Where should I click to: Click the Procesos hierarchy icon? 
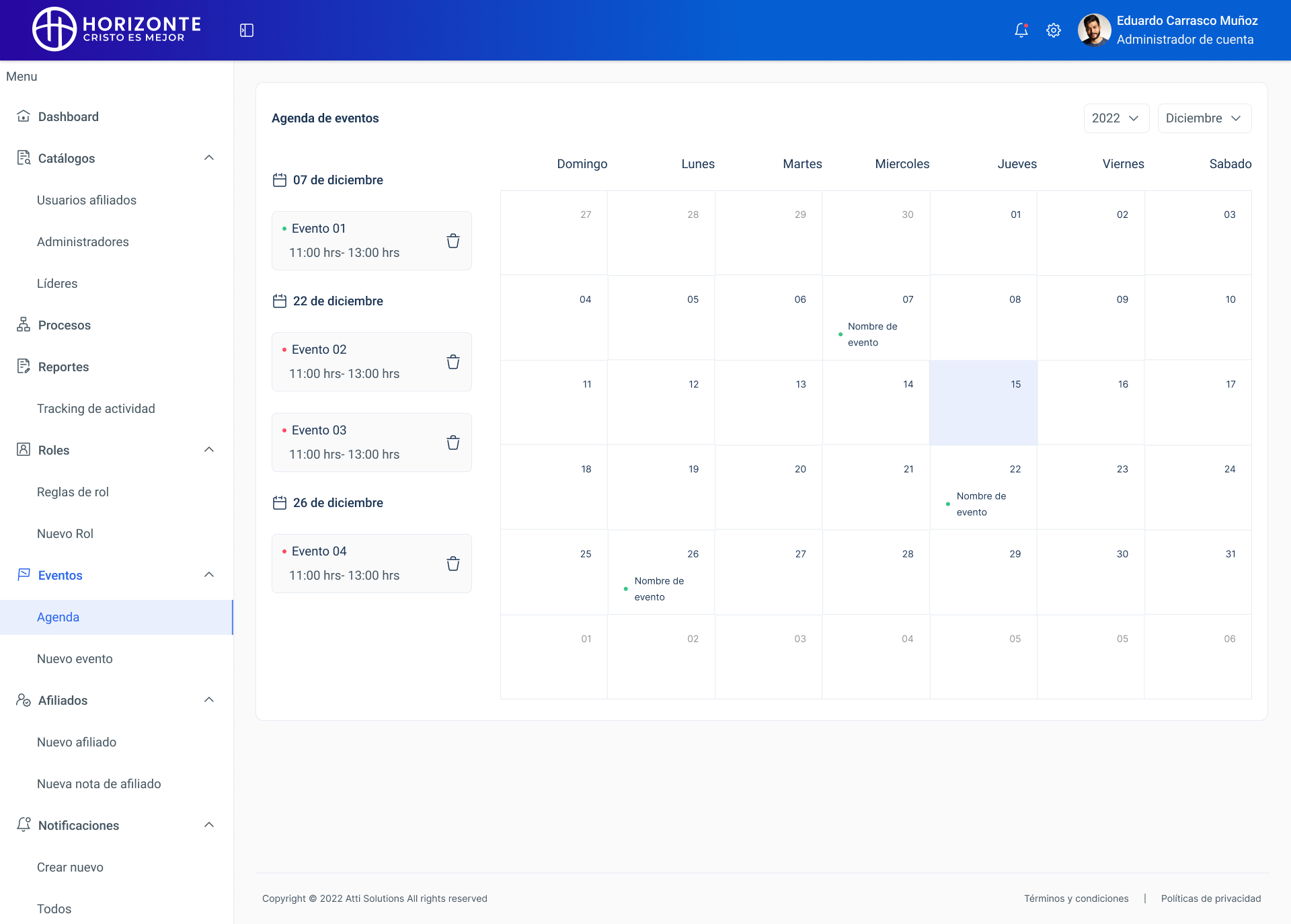click(x=24, y=325)
